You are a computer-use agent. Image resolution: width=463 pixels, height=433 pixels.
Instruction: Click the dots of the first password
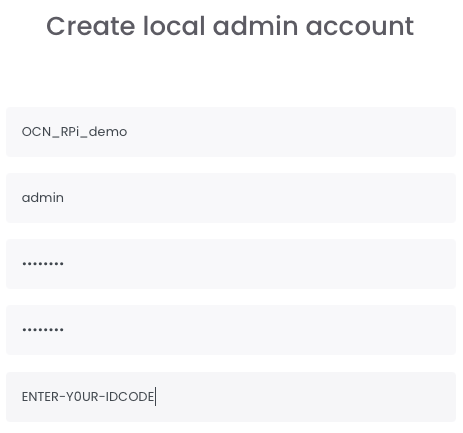tap(43, 264)
